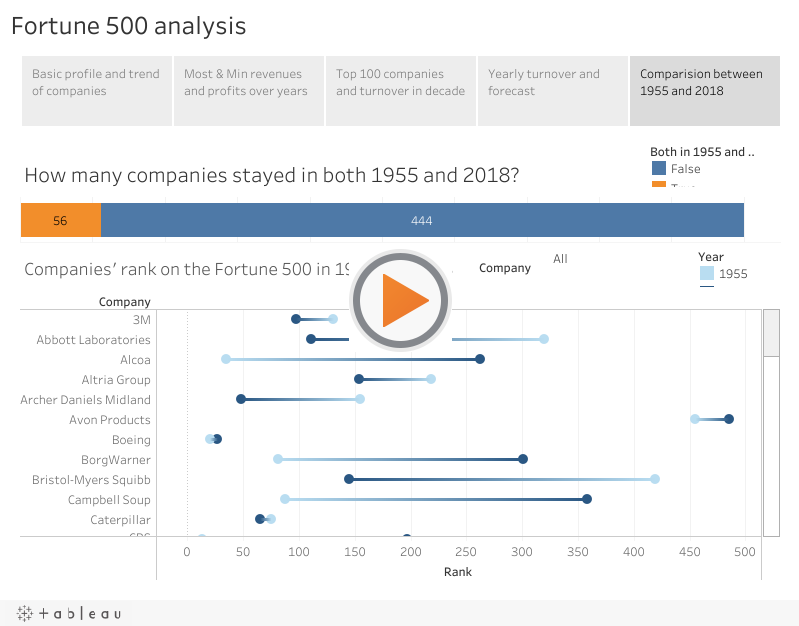This screenshot has width=799, height=626.
Task: Click the Company column header
Action: coord(125,302)
